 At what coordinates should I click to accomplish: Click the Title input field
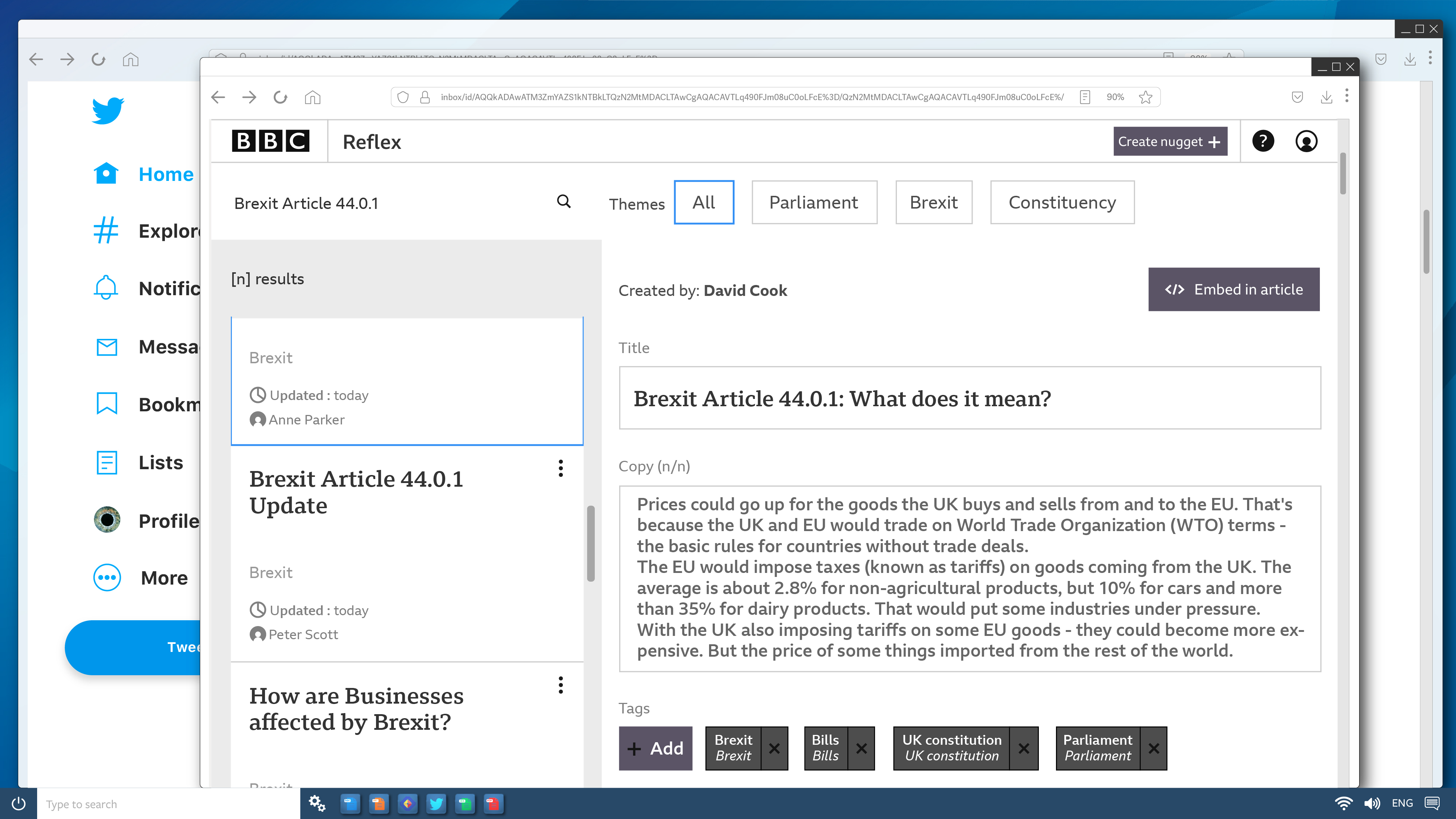pos(969,399)
